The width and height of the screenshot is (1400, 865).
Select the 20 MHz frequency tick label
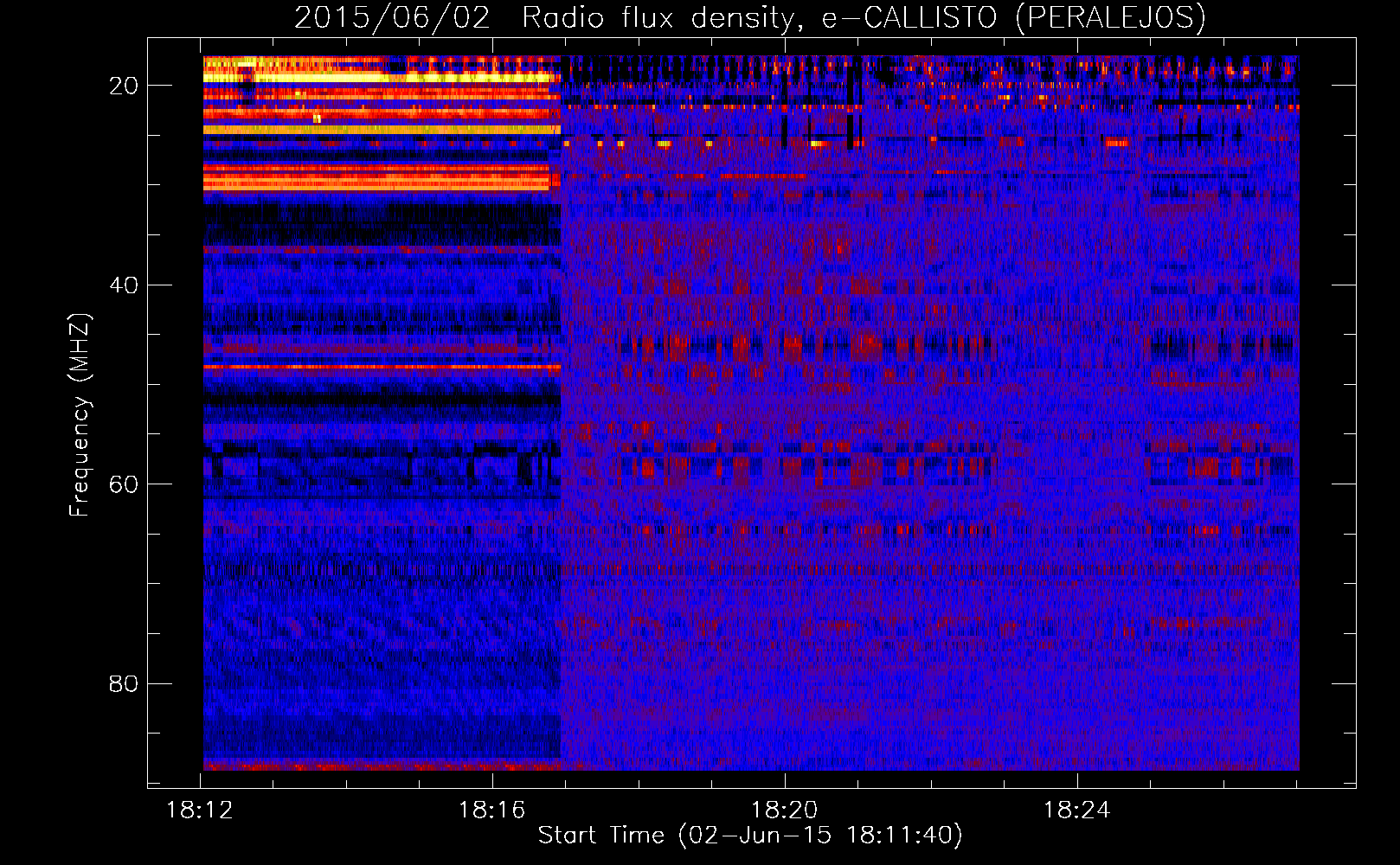124,85
